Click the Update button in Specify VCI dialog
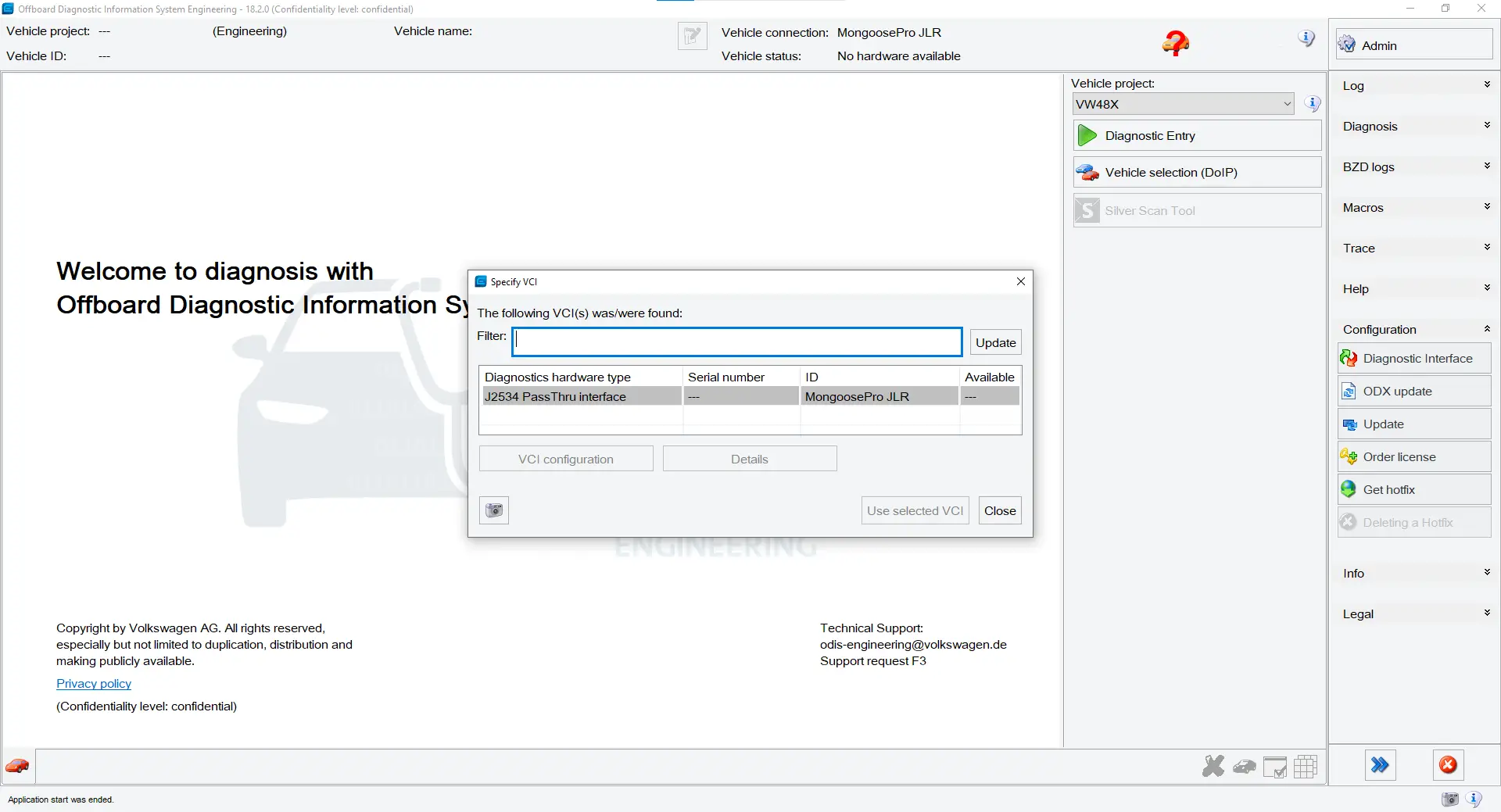This screenshot has width=1501, height=812. pyautogui.click(x=995, y=342)
